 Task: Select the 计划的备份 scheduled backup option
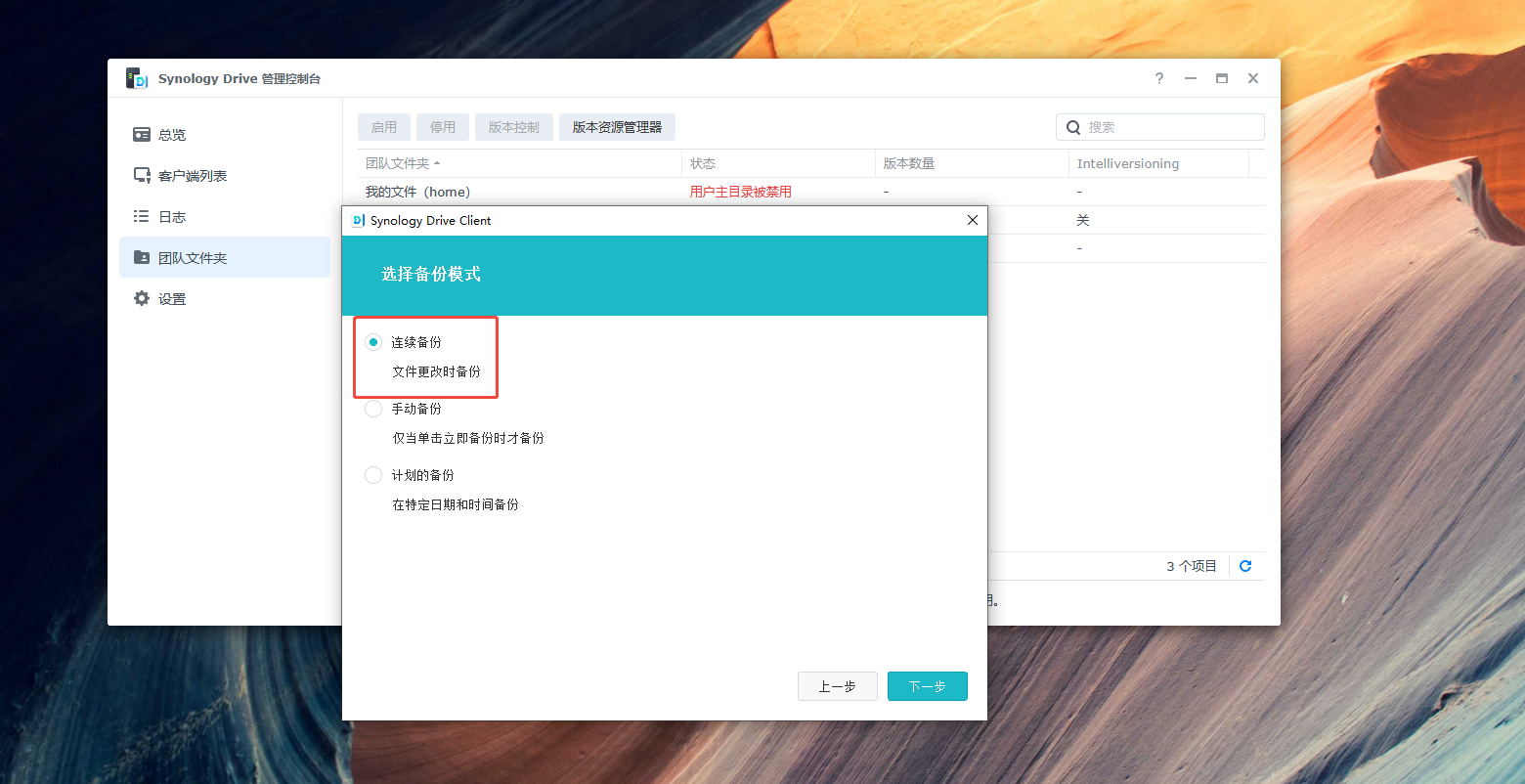[373, 475]
